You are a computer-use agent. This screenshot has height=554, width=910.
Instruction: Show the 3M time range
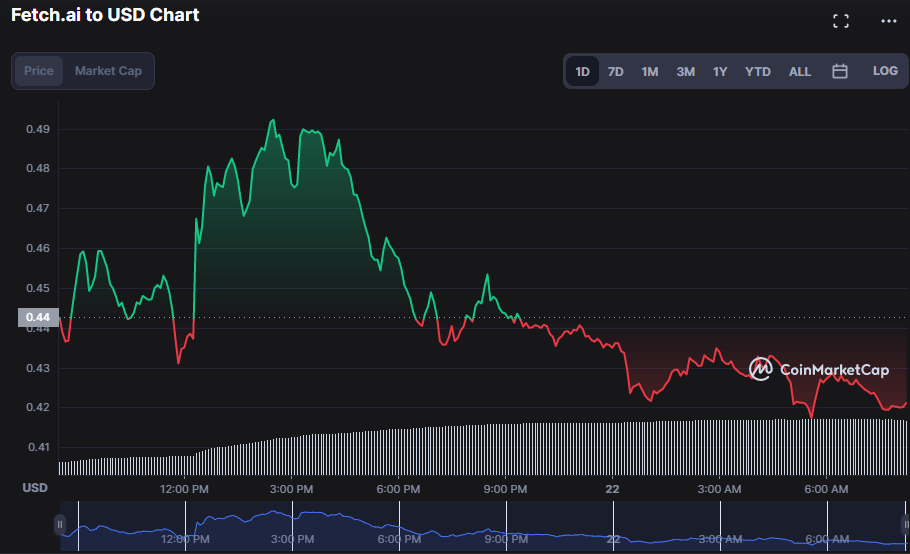pos(685,71)
